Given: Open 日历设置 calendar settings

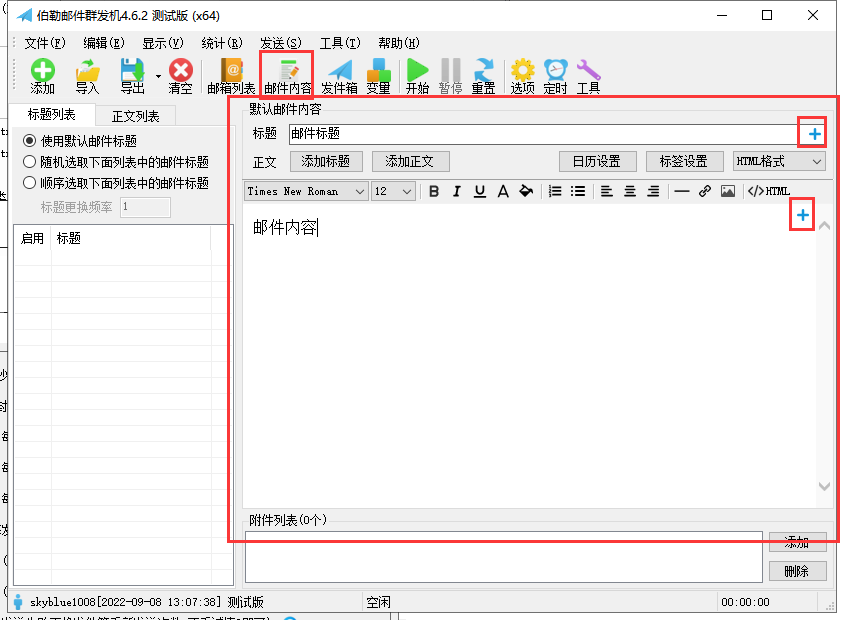Looking at the screenshot, I should coord(597,161).
